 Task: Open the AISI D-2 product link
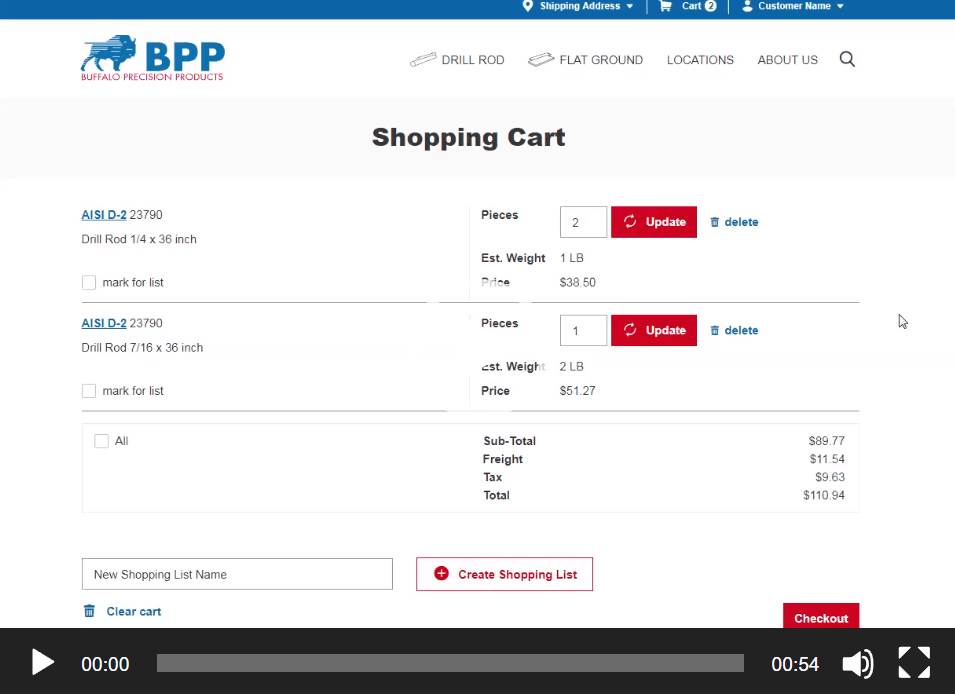tap(103, 214)
